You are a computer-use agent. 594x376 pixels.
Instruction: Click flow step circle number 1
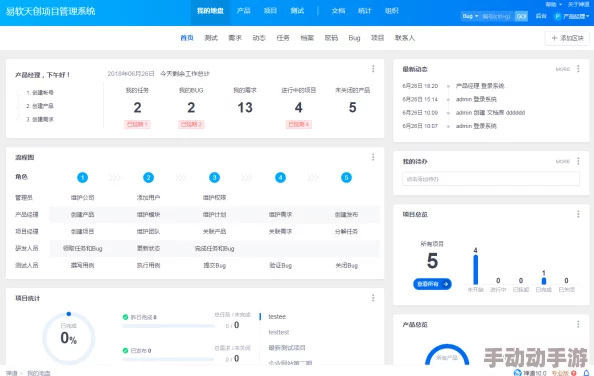click(82, 177)
